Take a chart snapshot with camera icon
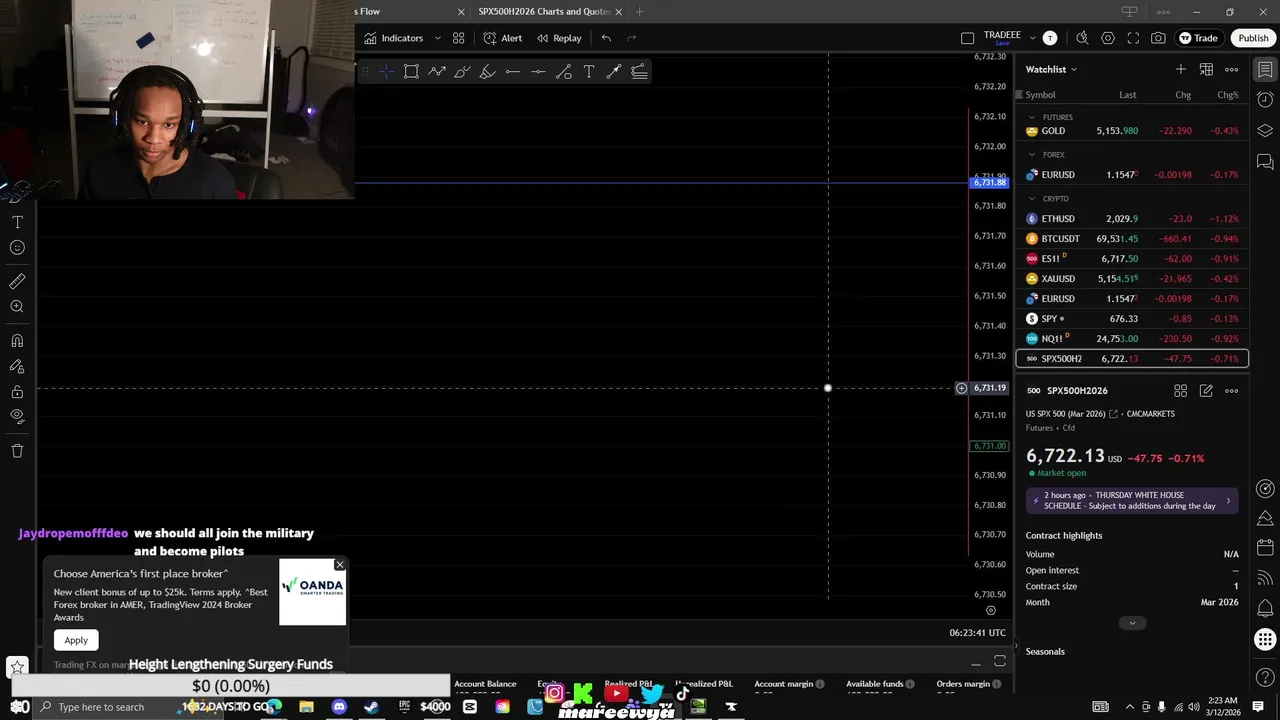This screenshot has width=1280, height=720. click(x=1158, y=38)
